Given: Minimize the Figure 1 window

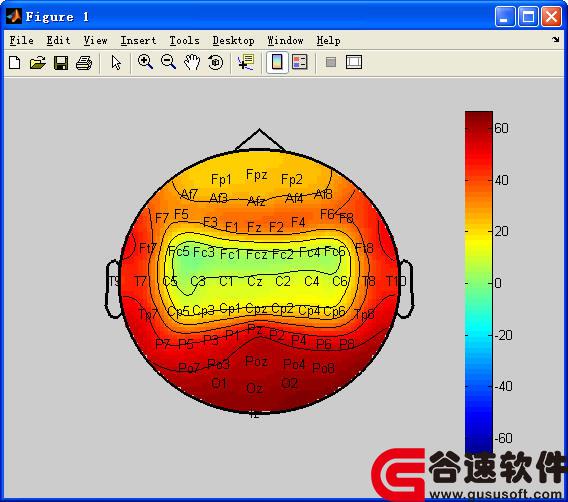Looking at the screenshot, I should pyautogui.click(x=505, y=16).
